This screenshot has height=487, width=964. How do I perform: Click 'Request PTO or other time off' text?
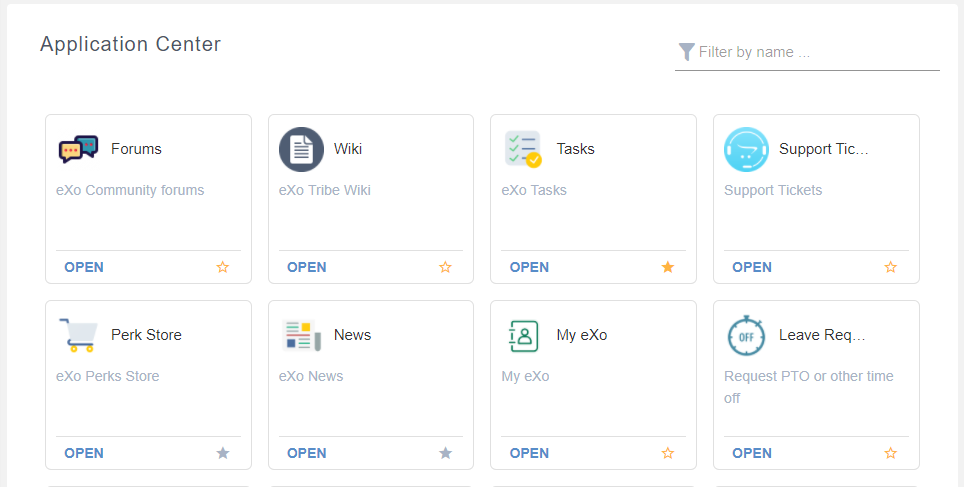click(809, 387)
